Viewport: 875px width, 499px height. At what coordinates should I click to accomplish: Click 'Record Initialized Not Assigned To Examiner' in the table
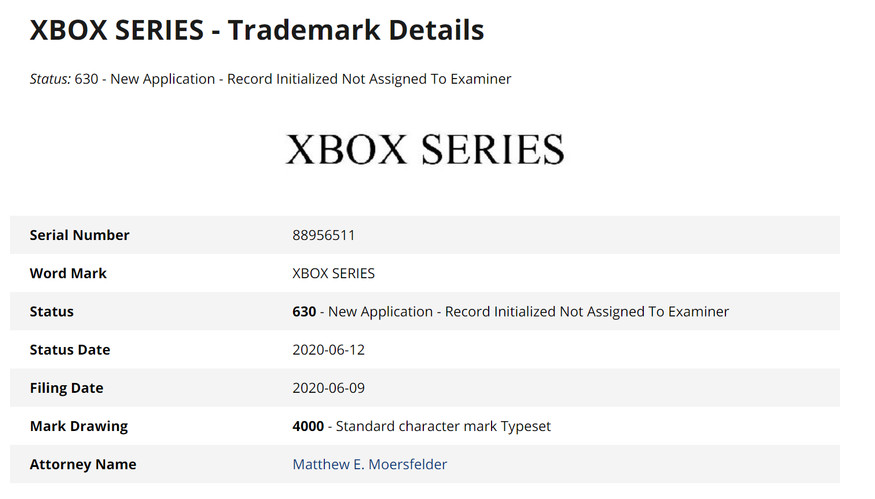587,311
